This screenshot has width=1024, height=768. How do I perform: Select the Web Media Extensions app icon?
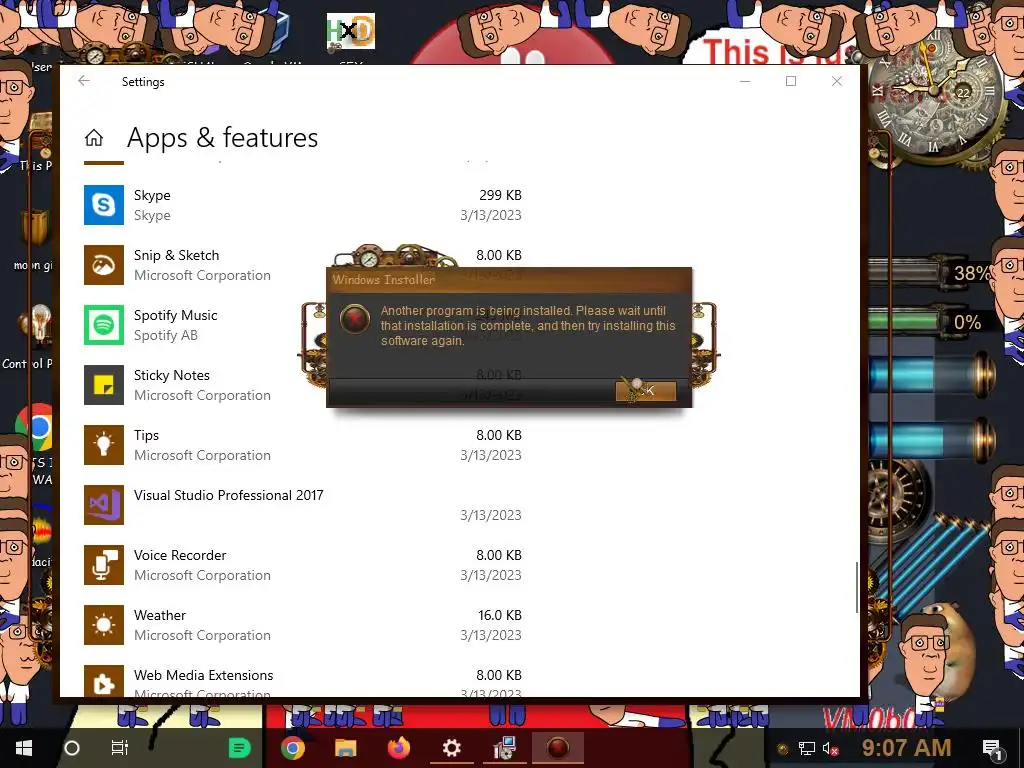coord(104,682)
